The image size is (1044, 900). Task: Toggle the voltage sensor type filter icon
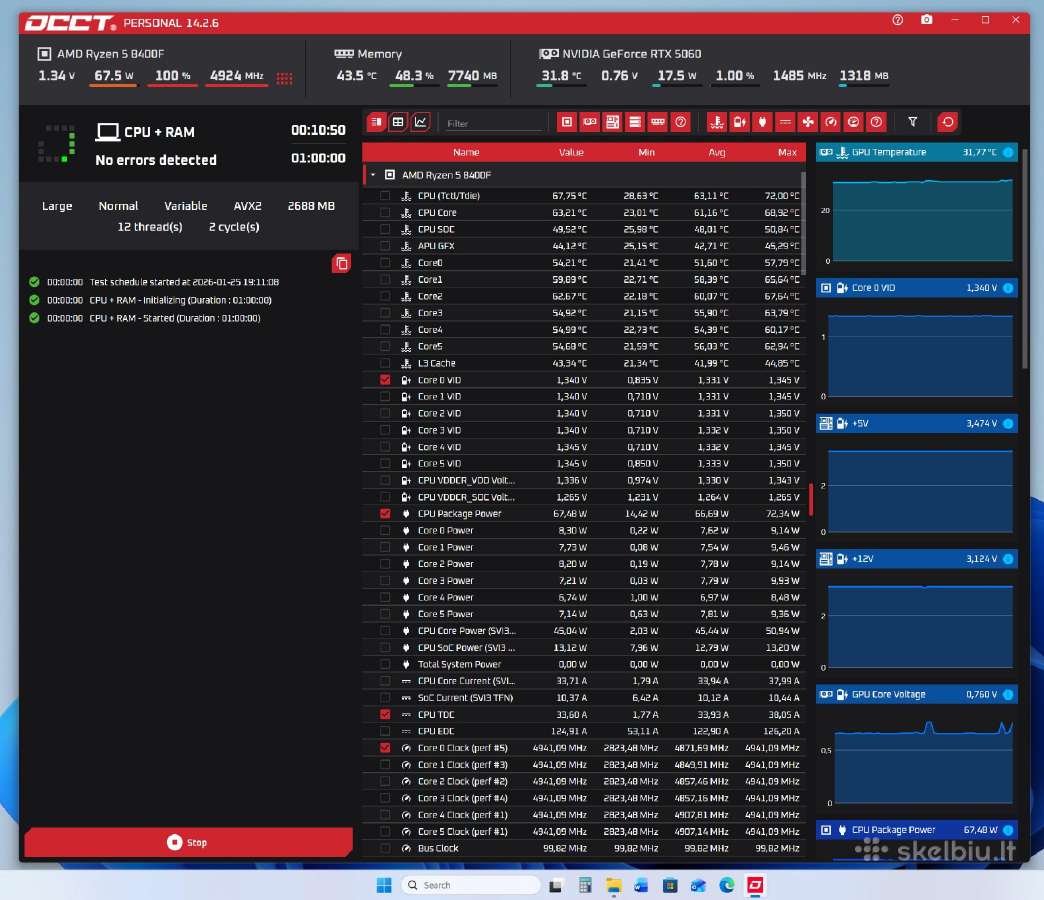[x=740, y=122]
